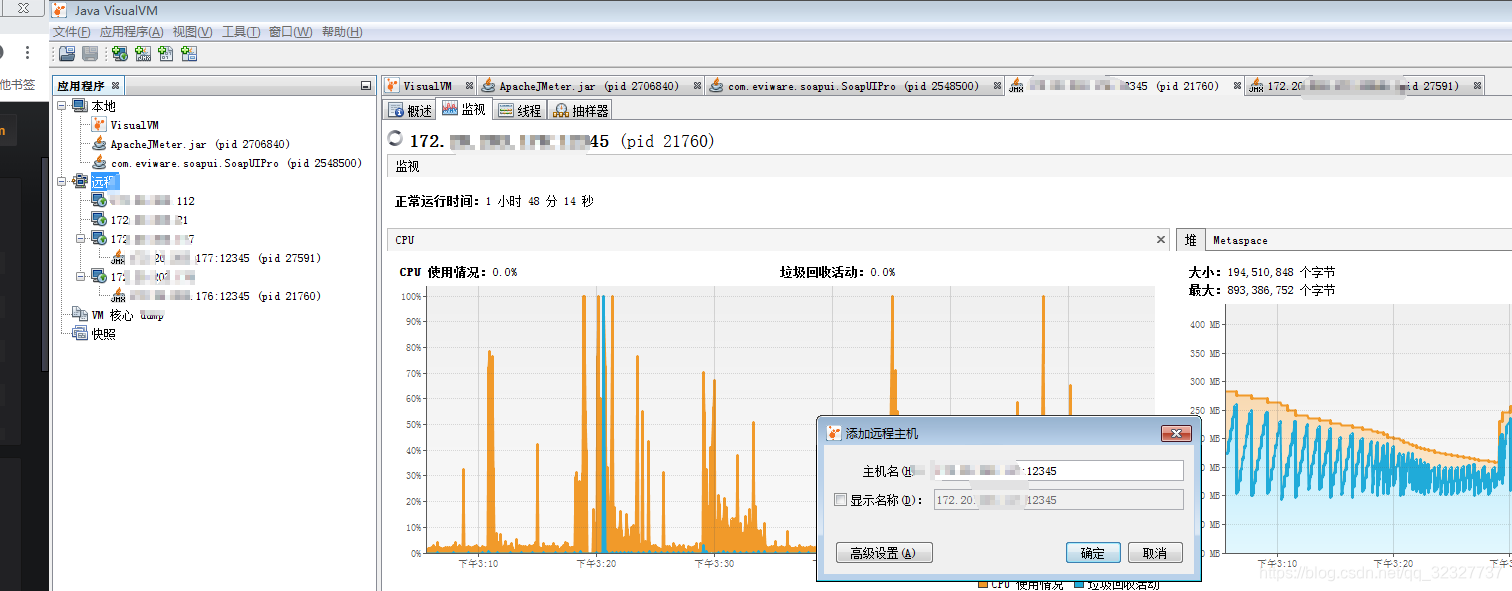The width and height of the screenshot is (1512, 591).
Task: Close the pid 21760 document tab
Action: (x=1237, y=86)
